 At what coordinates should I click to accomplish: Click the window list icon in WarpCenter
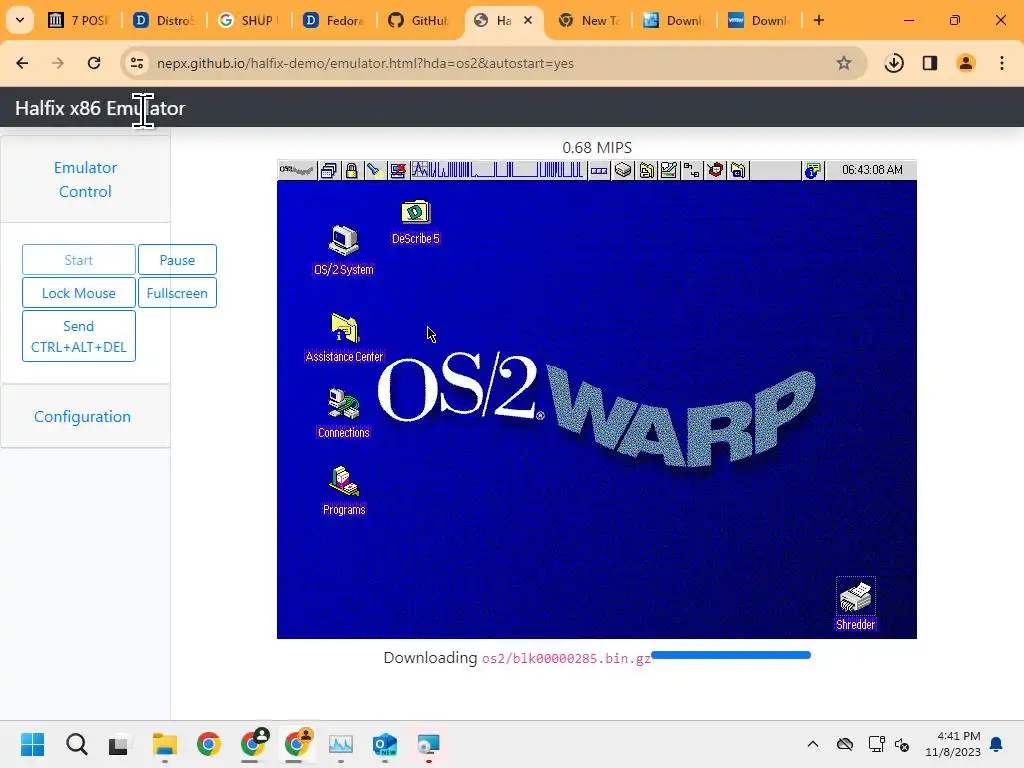tap(329, 170)
